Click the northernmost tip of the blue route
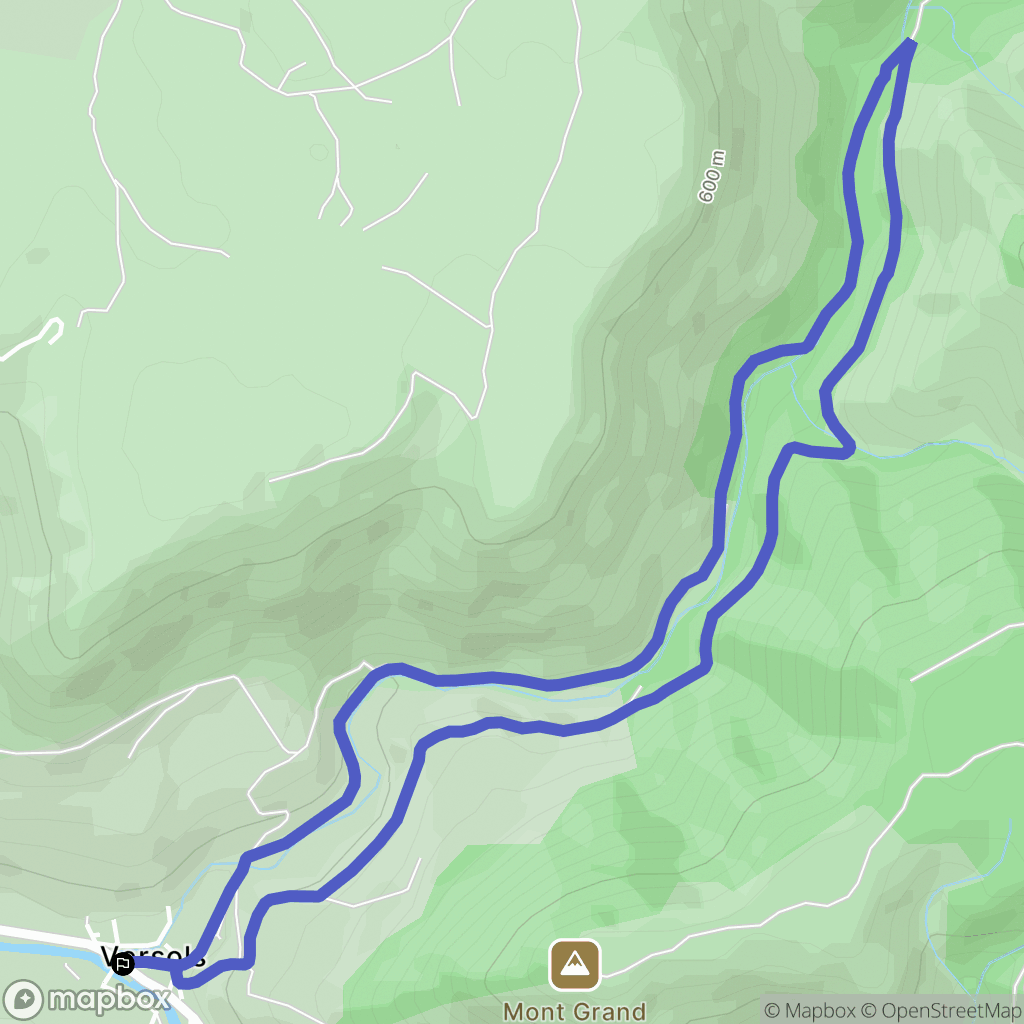Viewport: 1024px width, 1024px height. [909, 43]
